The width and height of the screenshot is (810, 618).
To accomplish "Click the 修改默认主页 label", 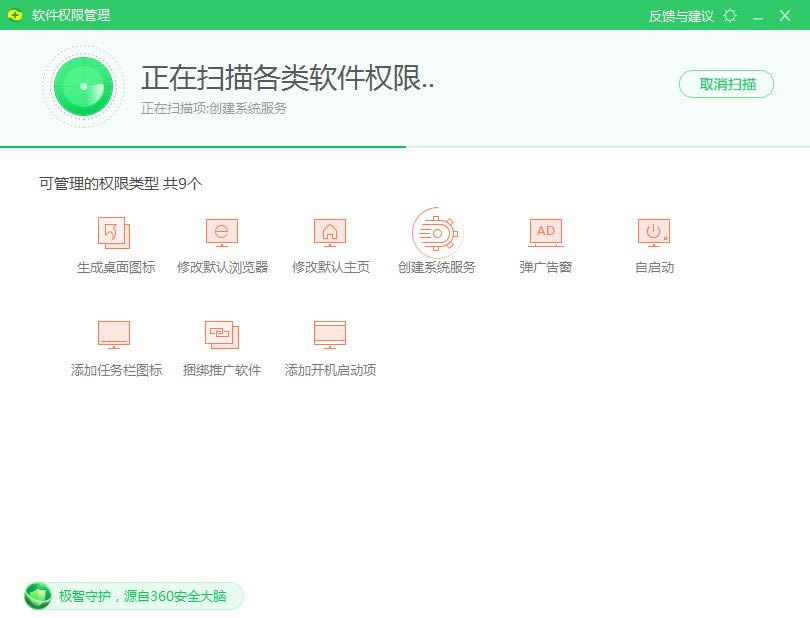I will point(331,267).
